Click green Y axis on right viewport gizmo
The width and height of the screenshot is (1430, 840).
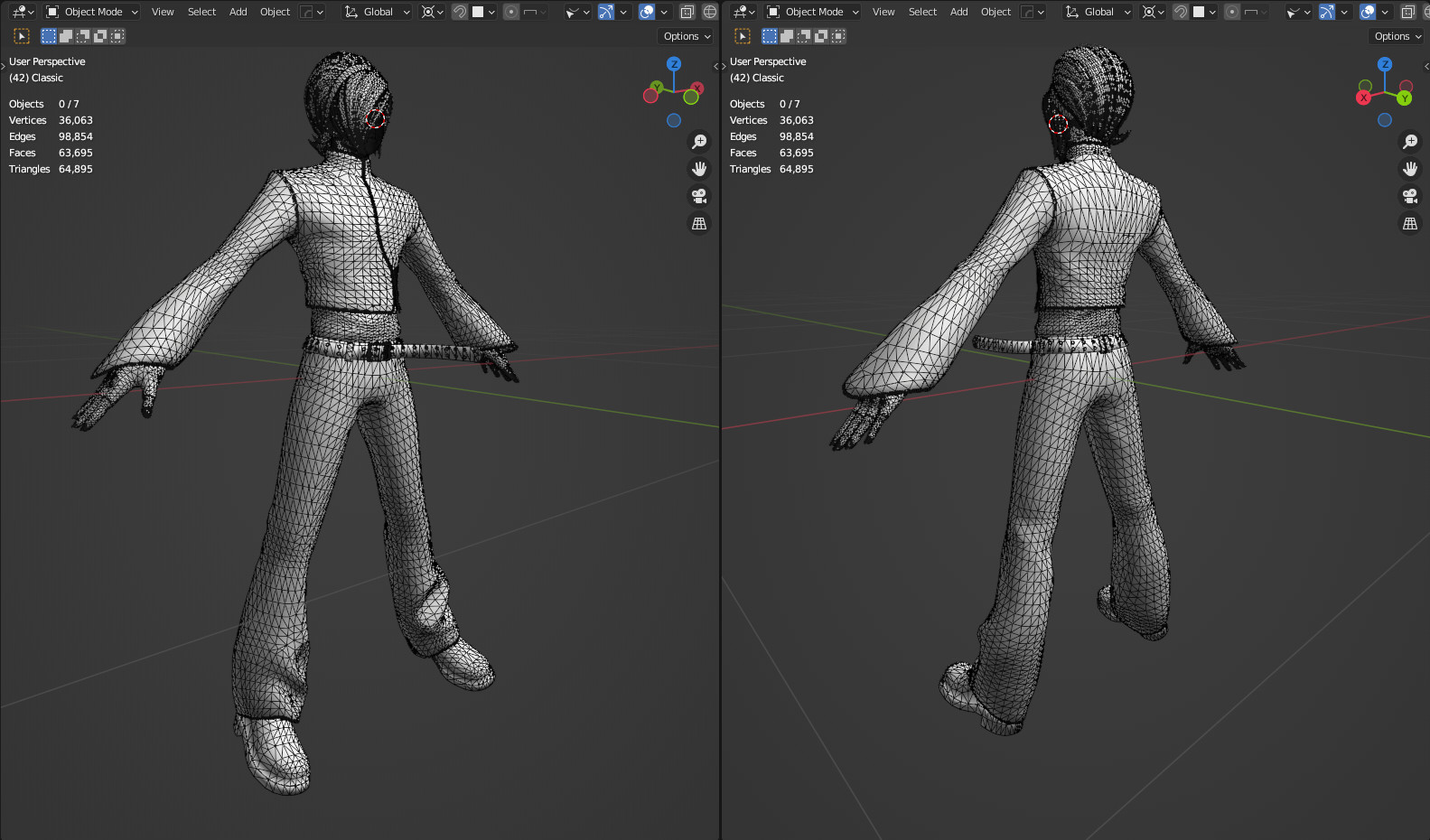[x=1405, y=98]
